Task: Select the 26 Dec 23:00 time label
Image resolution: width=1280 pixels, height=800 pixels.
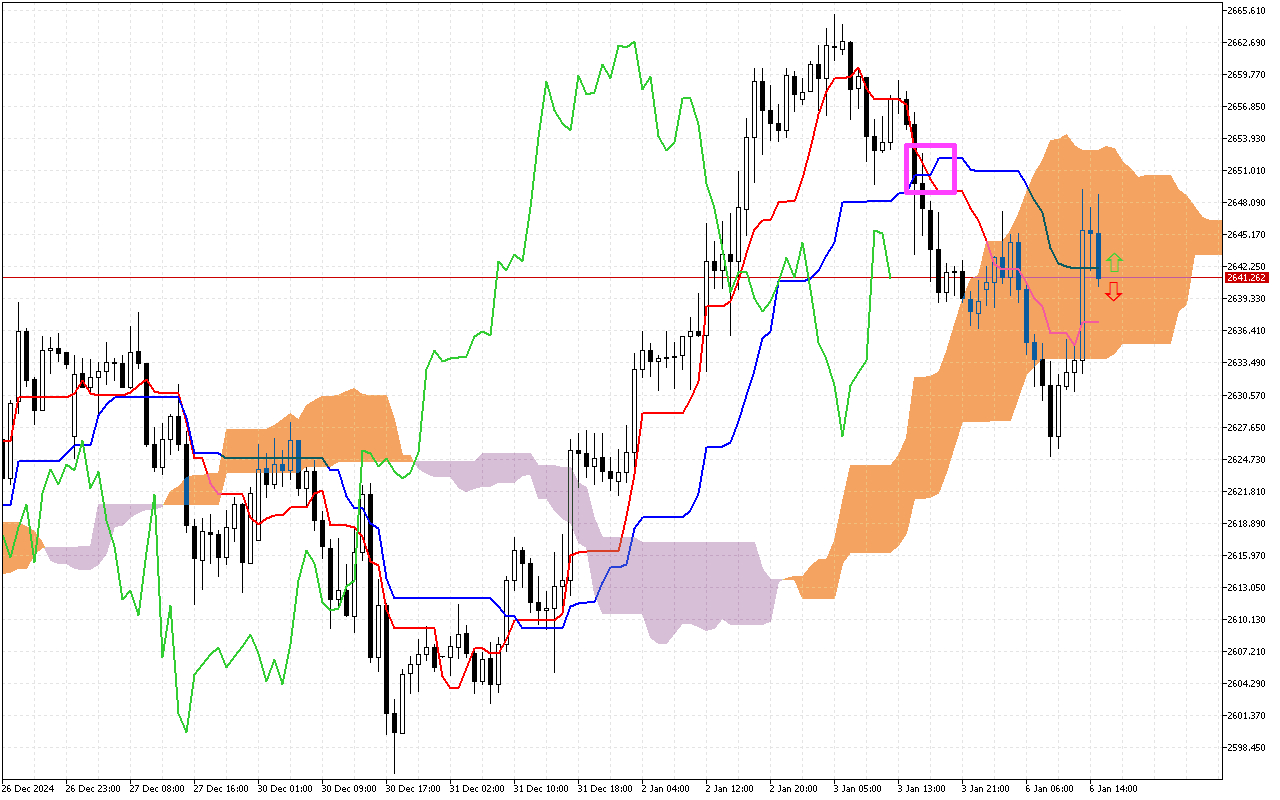Action: 93,789
